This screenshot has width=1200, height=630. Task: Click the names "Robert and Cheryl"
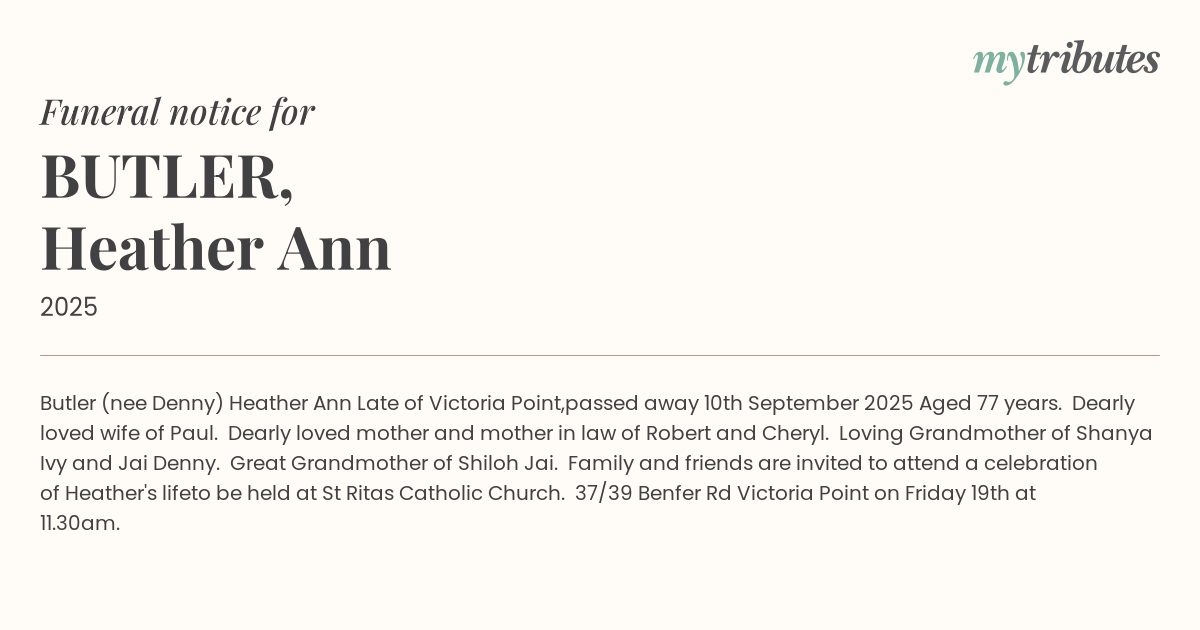click(x=736, y=434)
